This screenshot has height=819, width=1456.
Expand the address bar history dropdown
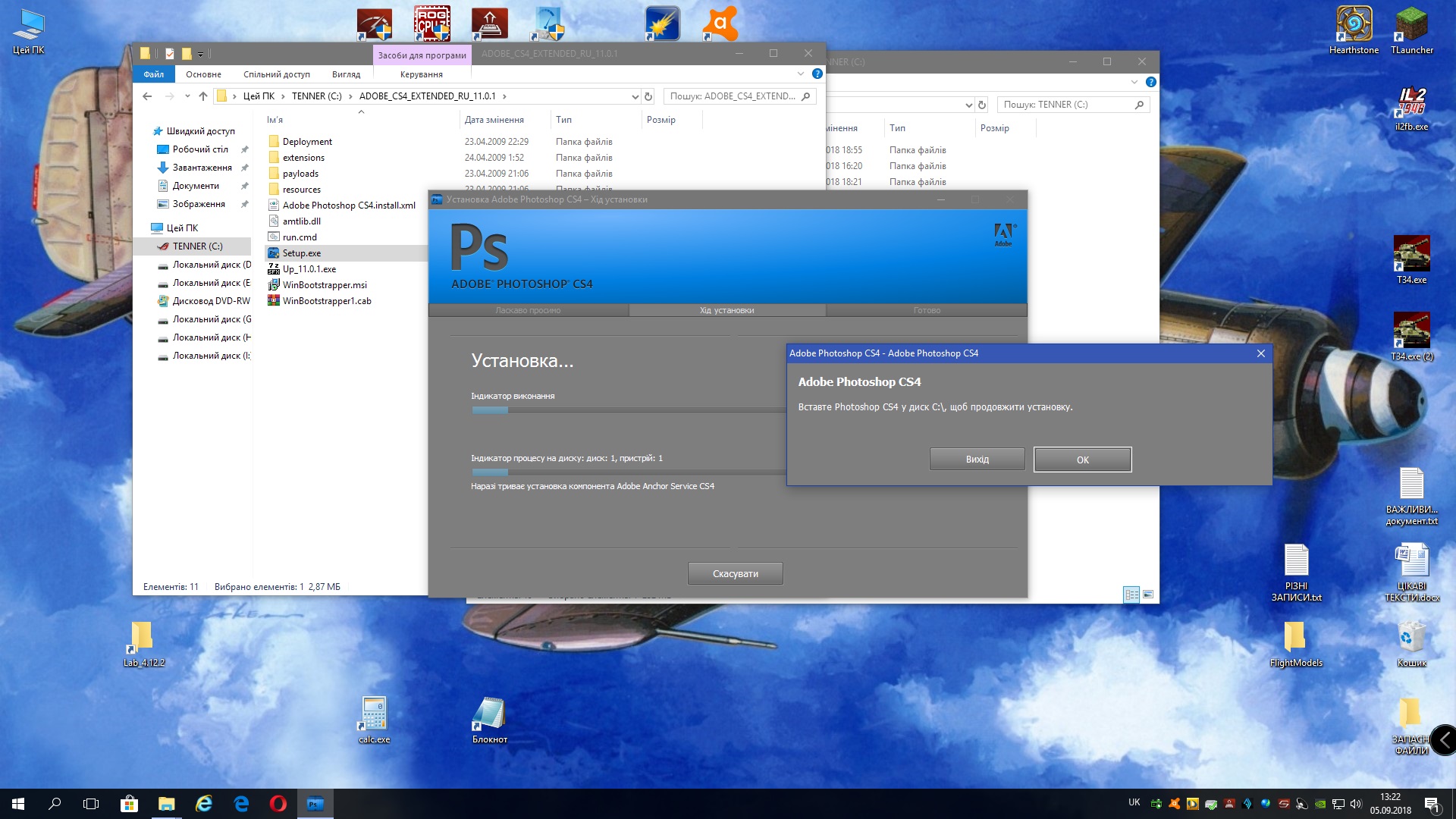tap(635, 96)
